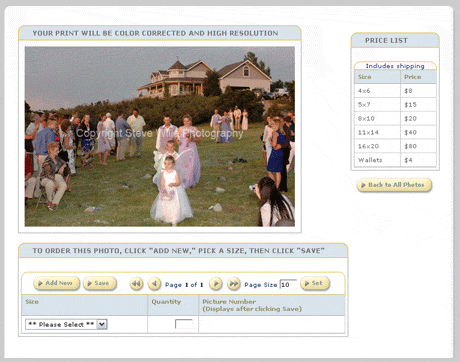Select the Wallets price row
The width and height of the screenshot is (460, 362).
pyautogui.click(x=395, y=160)
